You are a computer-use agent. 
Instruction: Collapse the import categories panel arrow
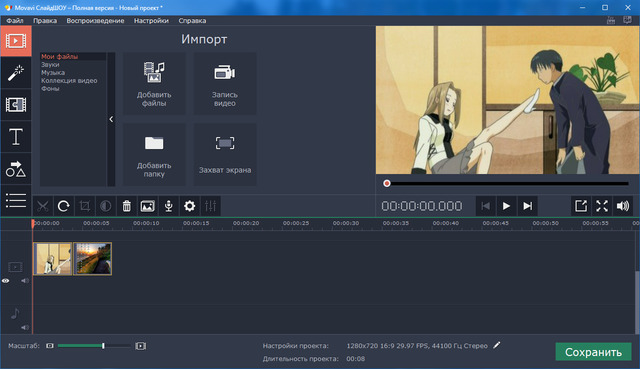111,119
